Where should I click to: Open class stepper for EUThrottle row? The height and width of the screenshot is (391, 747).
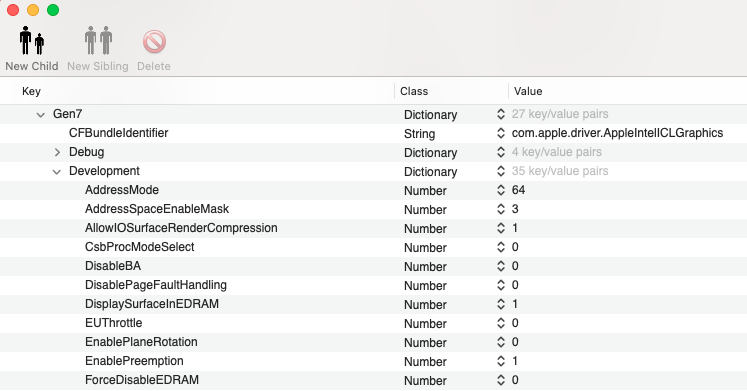(501, 323)
